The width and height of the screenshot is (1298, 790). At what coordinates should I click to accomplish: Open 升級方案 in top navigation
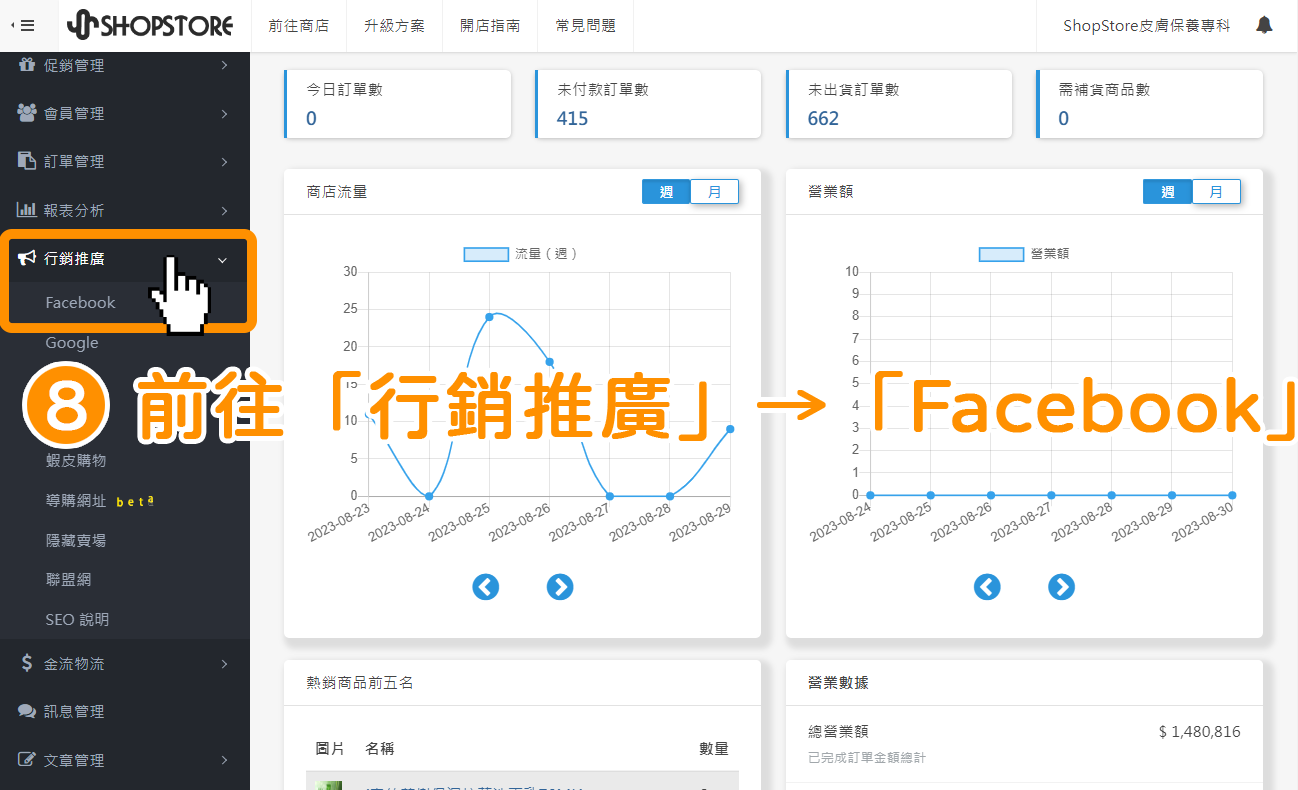pos(395,26)
